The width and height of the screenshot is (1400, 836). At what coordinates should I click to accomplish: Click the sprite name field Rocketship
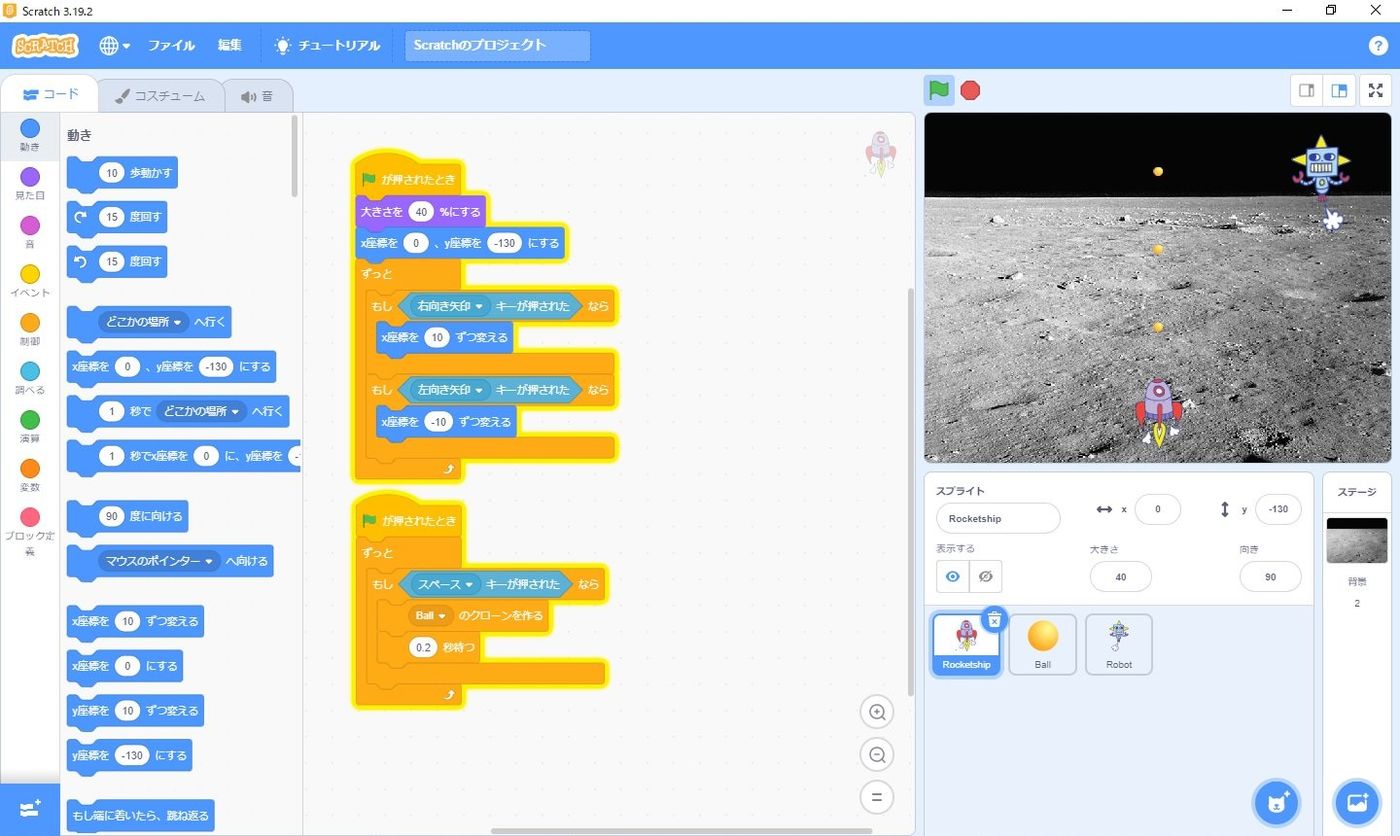click(x=998, y=518)
